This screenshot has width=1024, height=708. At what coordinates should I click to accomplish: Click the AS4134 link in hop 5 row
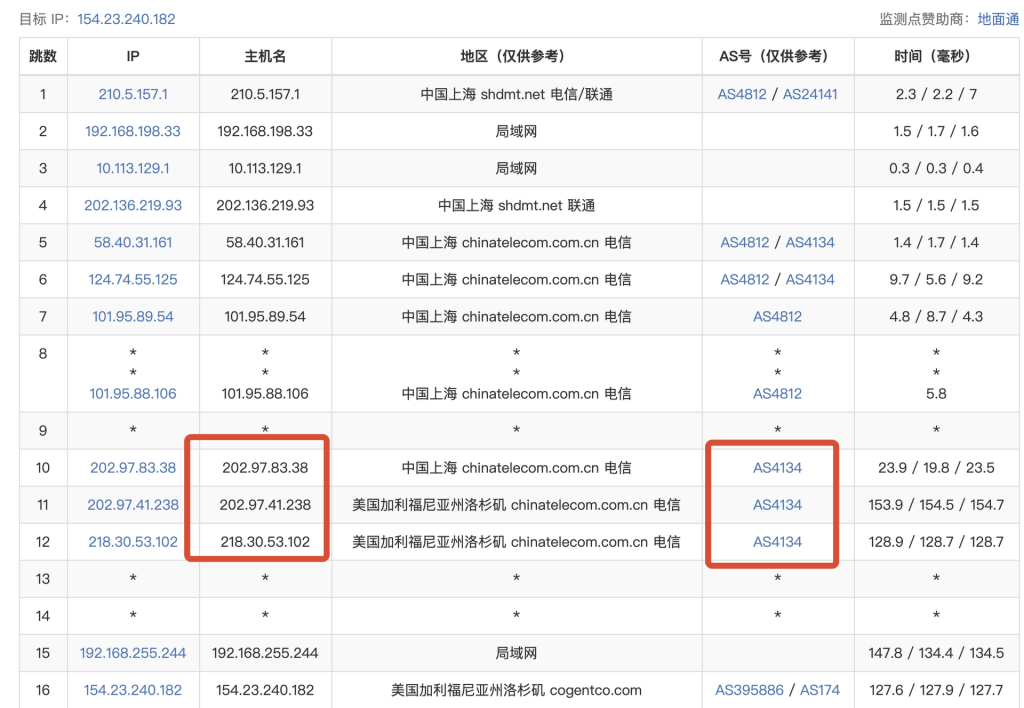[x=810, y=242]
